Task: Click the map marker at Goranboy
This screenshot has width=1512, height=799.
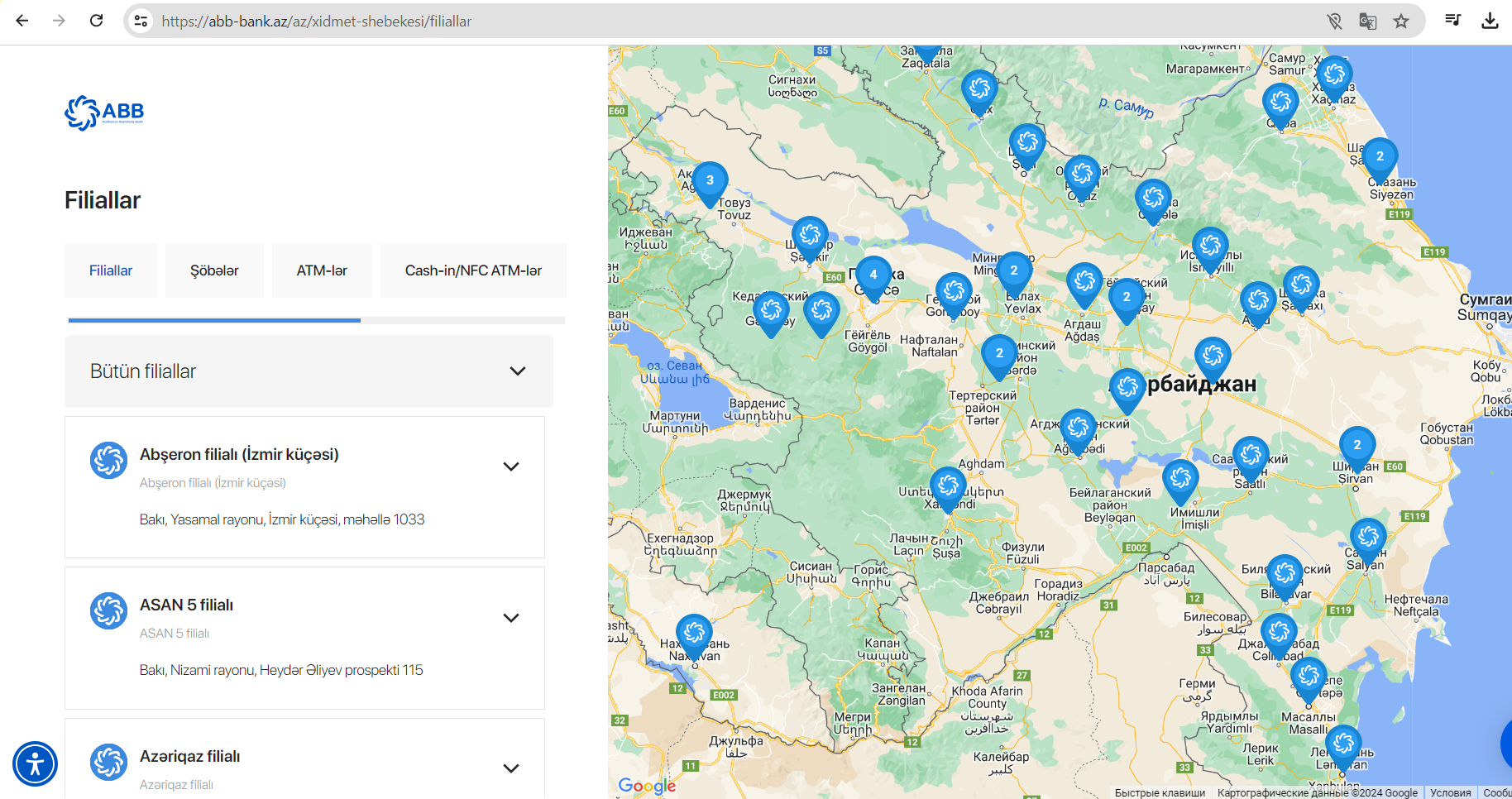Action: [x=954, y=294]
